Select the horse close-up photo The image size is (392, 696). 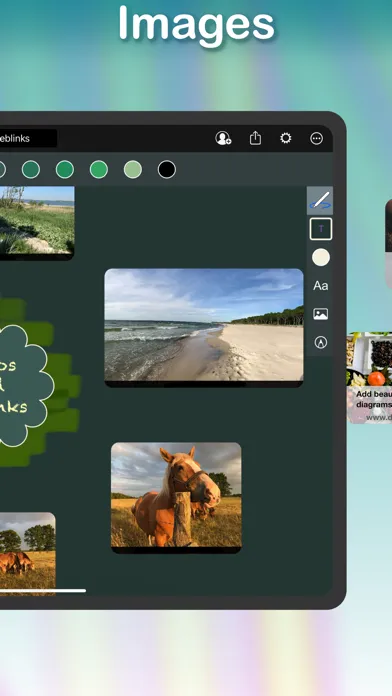pyautogui.click(x=176, y=498)
